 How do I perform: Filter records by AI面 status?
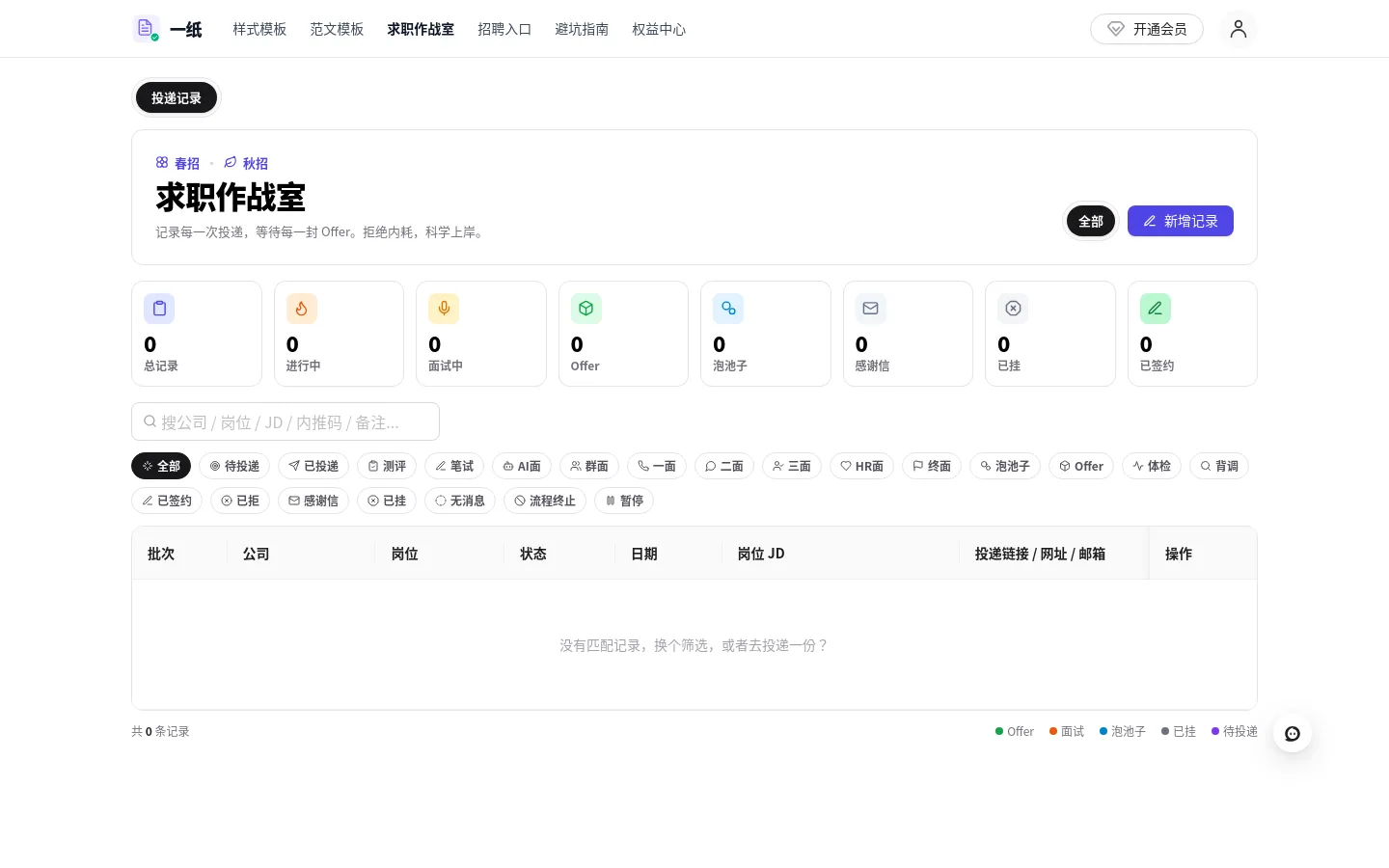[522, 466]
